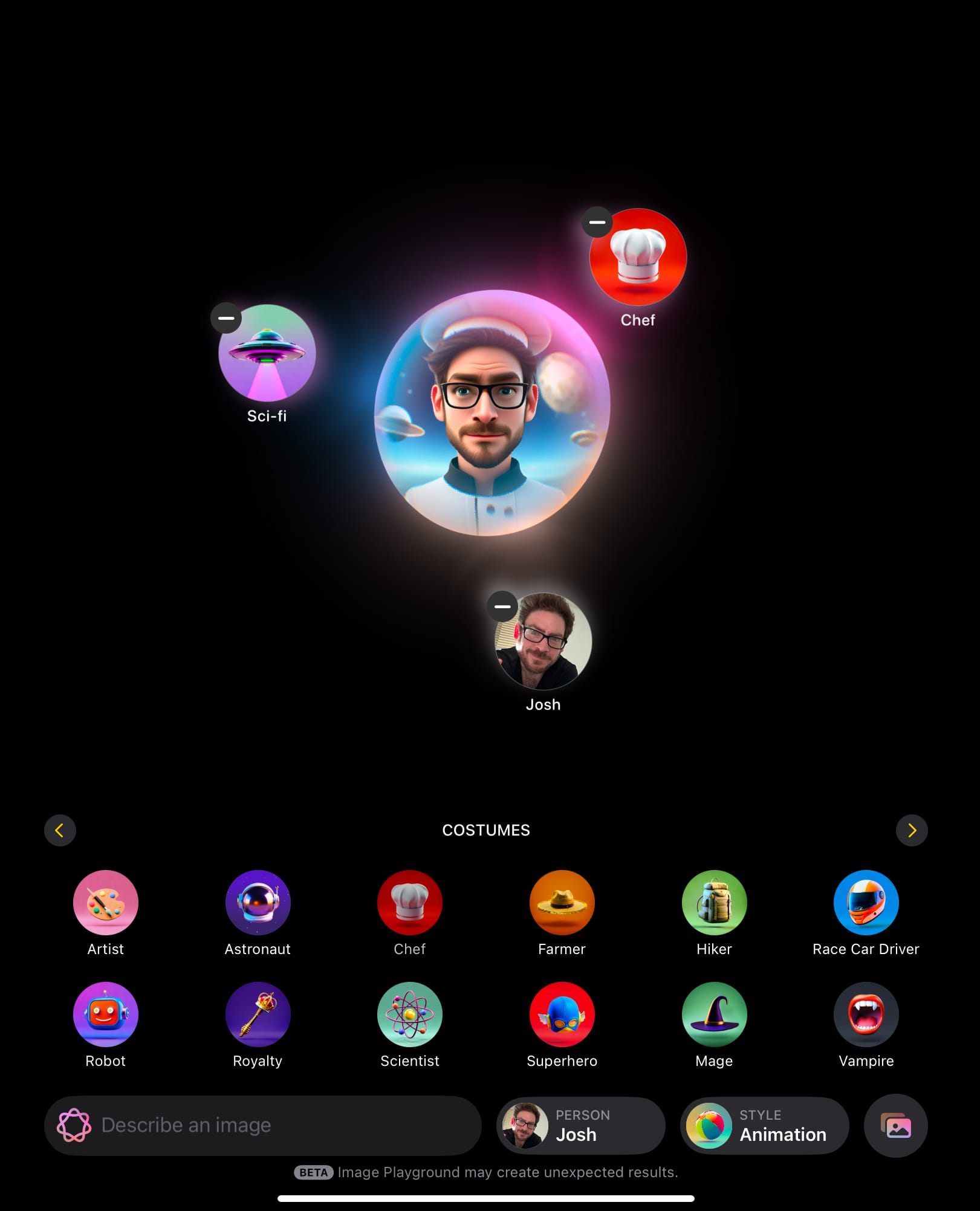Go to previous suggestion category
This screenshot has width=980, height=1211.
click(60, 830)
